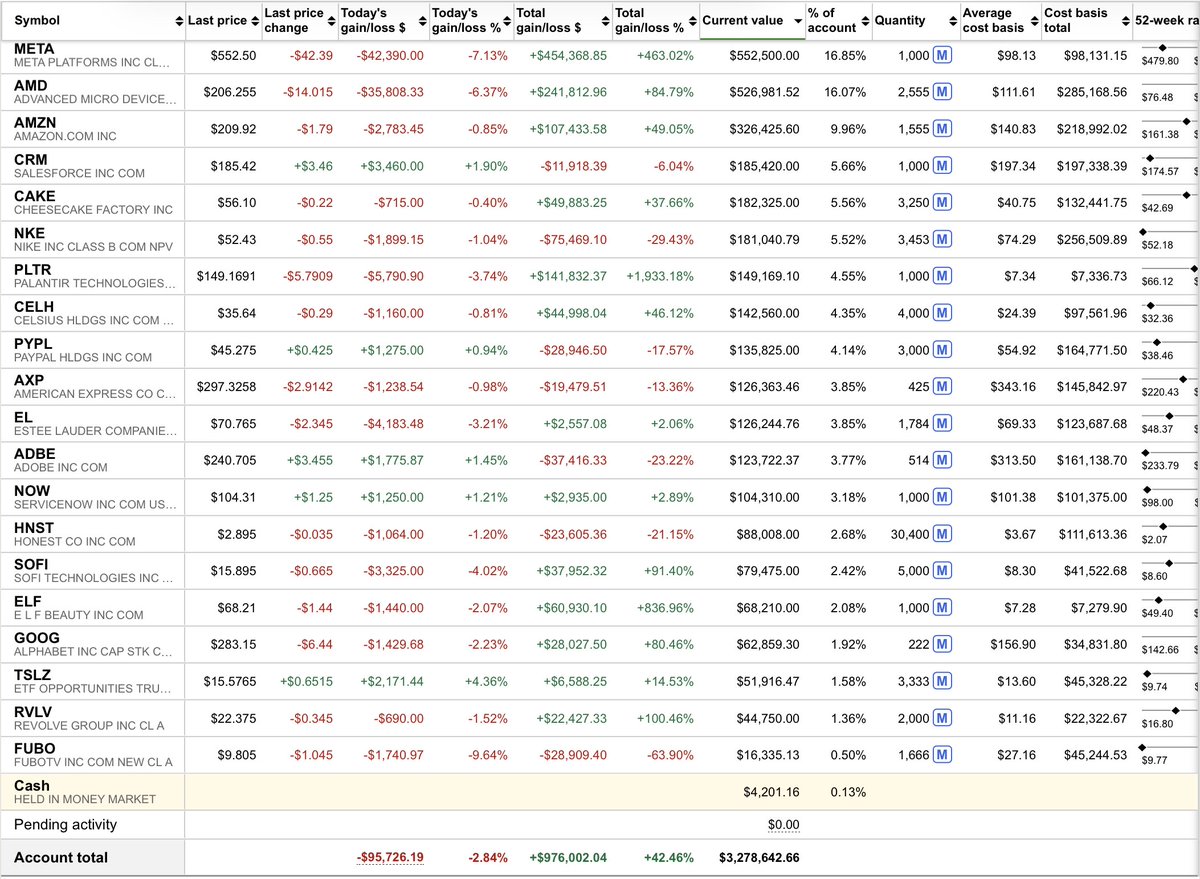The height and width of the screenshot is (879, 1200).
Task: Open the SOFI symbol details
Action: point(32,565)
